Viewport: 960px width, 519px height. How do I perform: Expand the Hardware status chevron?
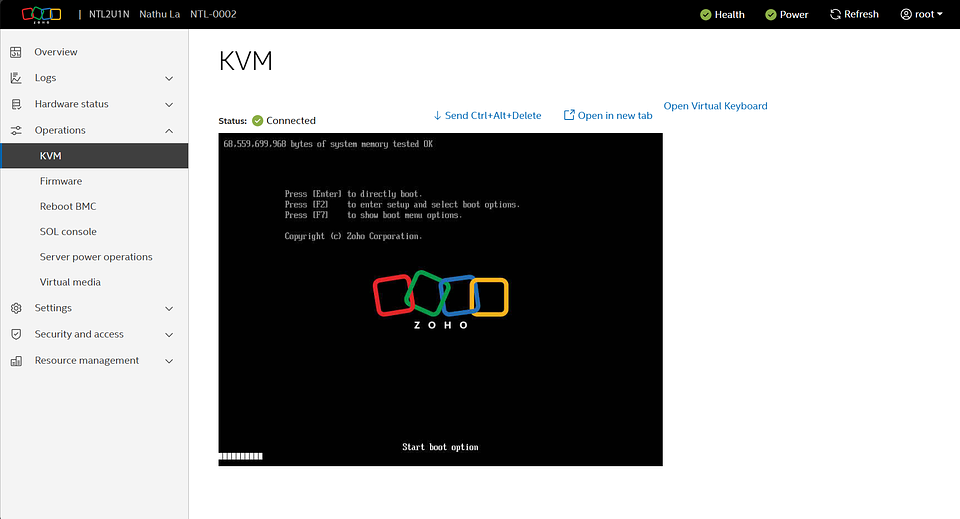169,105
